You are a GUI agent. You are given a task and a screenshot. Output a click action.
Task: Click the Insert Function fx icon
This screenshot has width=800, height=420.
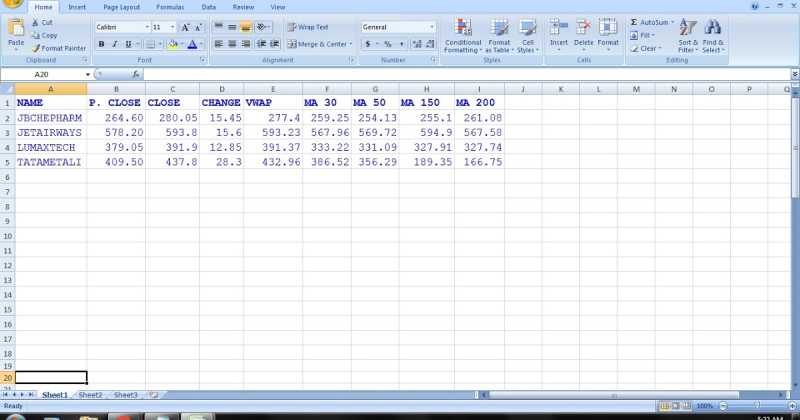(134, 75)
